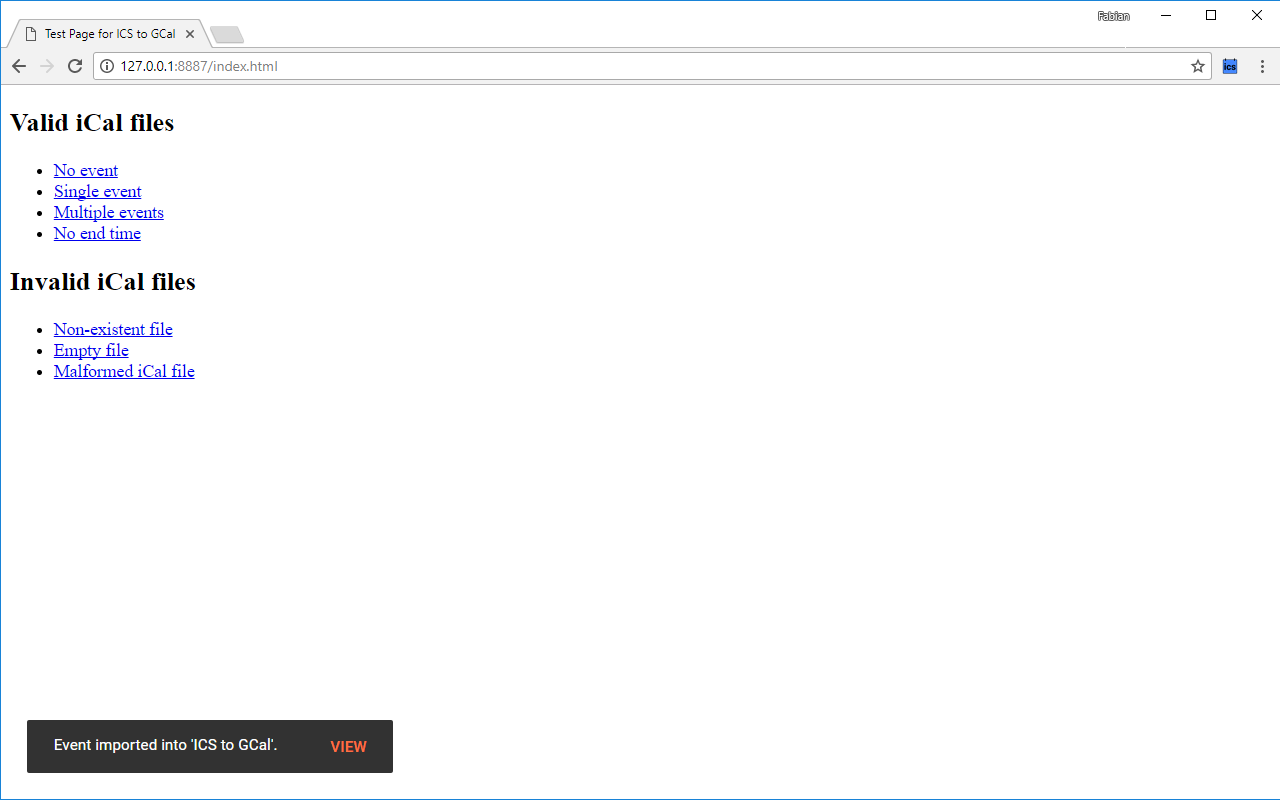1280x800 pixels.
Task: Click the Non-existent file link
Action: click(113, 329)
